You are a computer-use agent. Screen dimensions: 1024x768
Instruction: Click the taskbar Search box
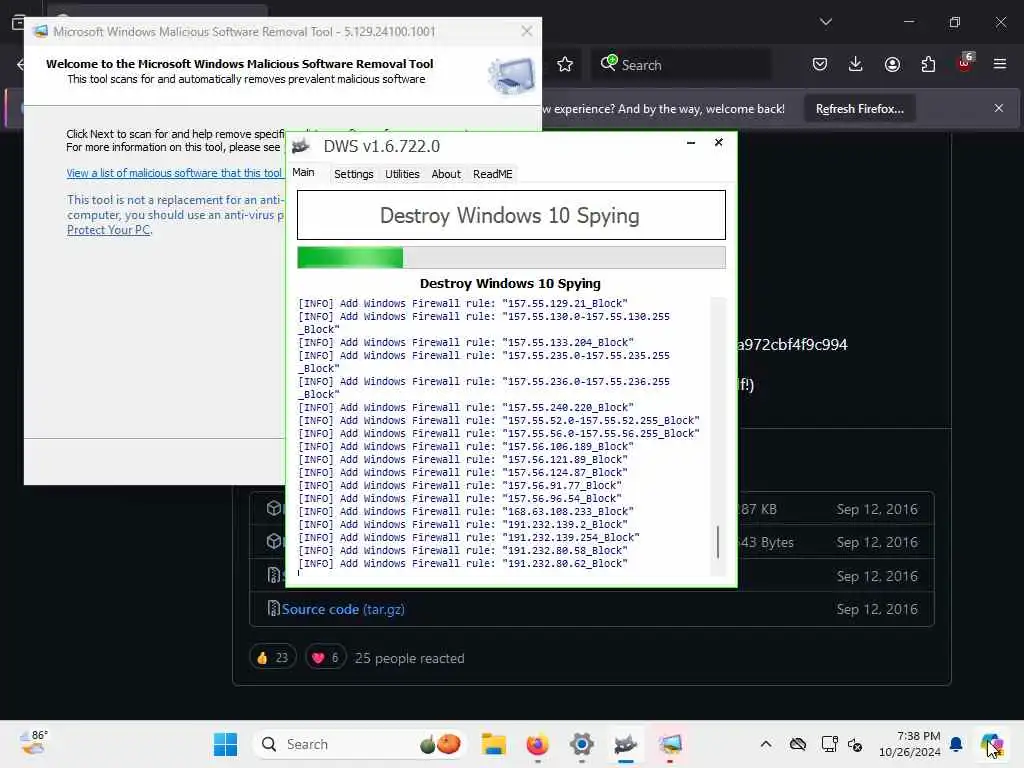360,744
